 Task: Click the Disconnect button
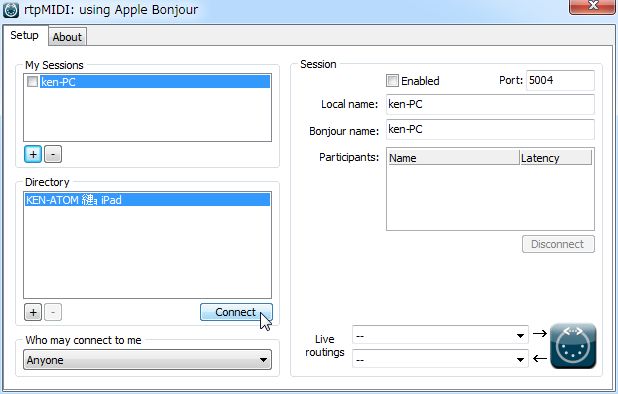point(558,244)
